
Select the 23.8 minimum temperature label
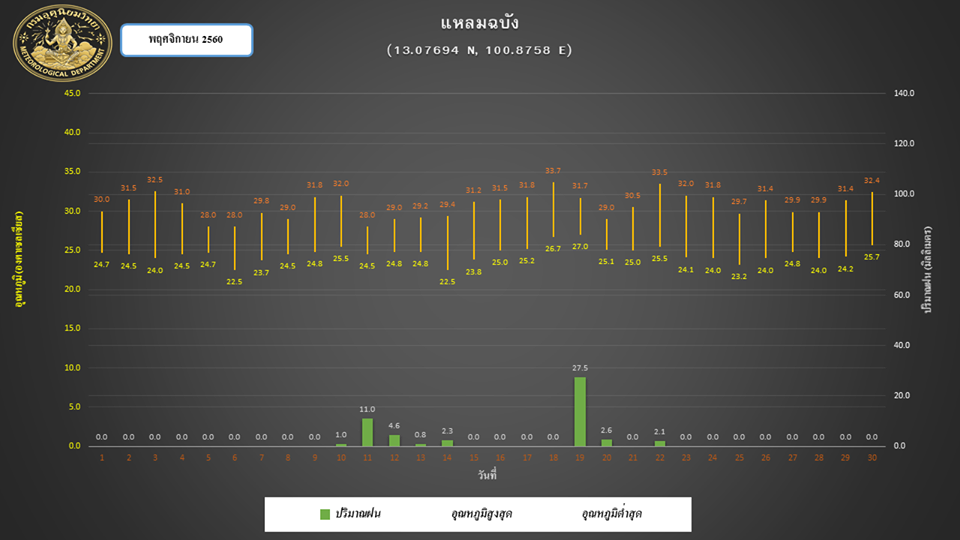coord(473,272)
